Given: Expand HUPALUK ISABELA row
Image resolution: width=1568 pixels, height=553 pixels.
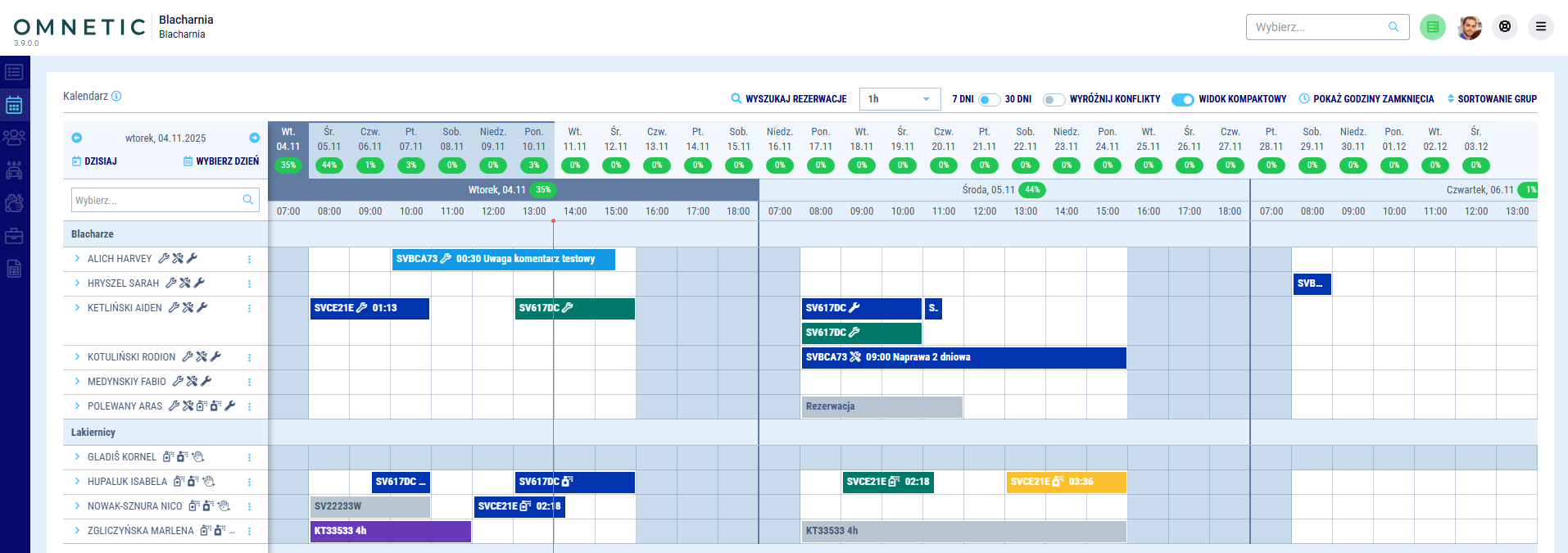Looking at the screenshot, I should [77, 481].
